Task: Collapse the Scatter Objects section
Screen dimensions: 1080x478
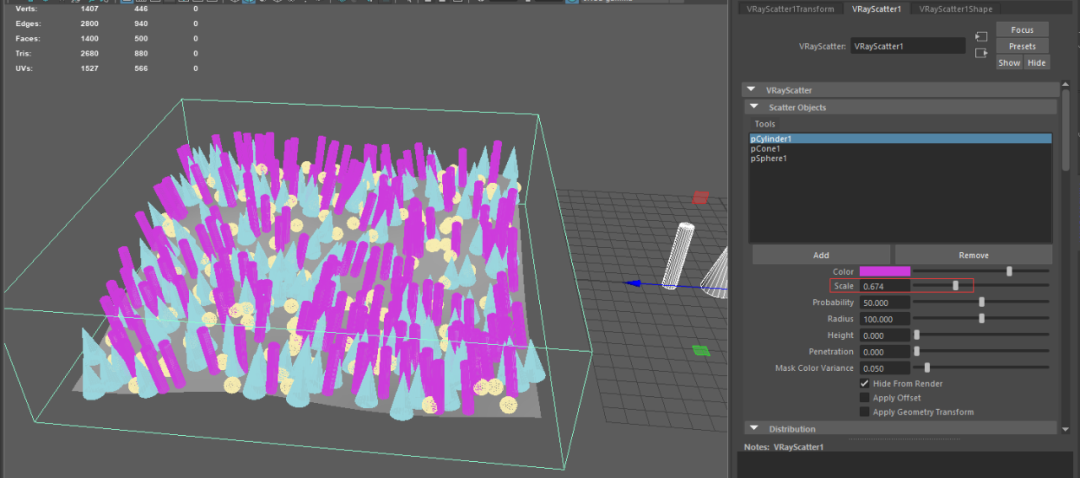Action: tap(752, 107)
